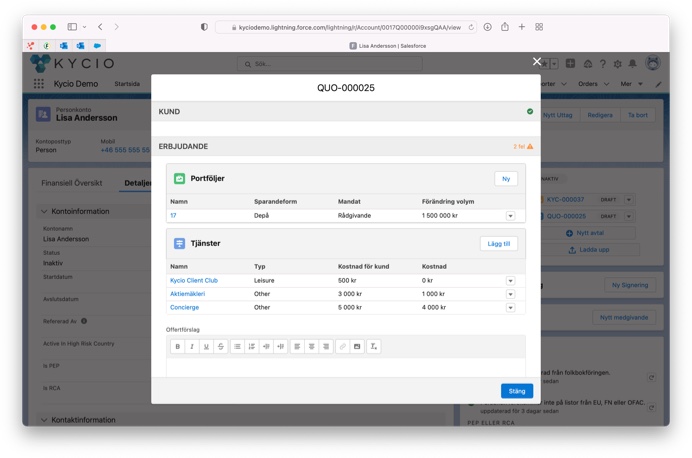
Task: Remove formatting in Offertförslag editor
Action: point(374,346)
